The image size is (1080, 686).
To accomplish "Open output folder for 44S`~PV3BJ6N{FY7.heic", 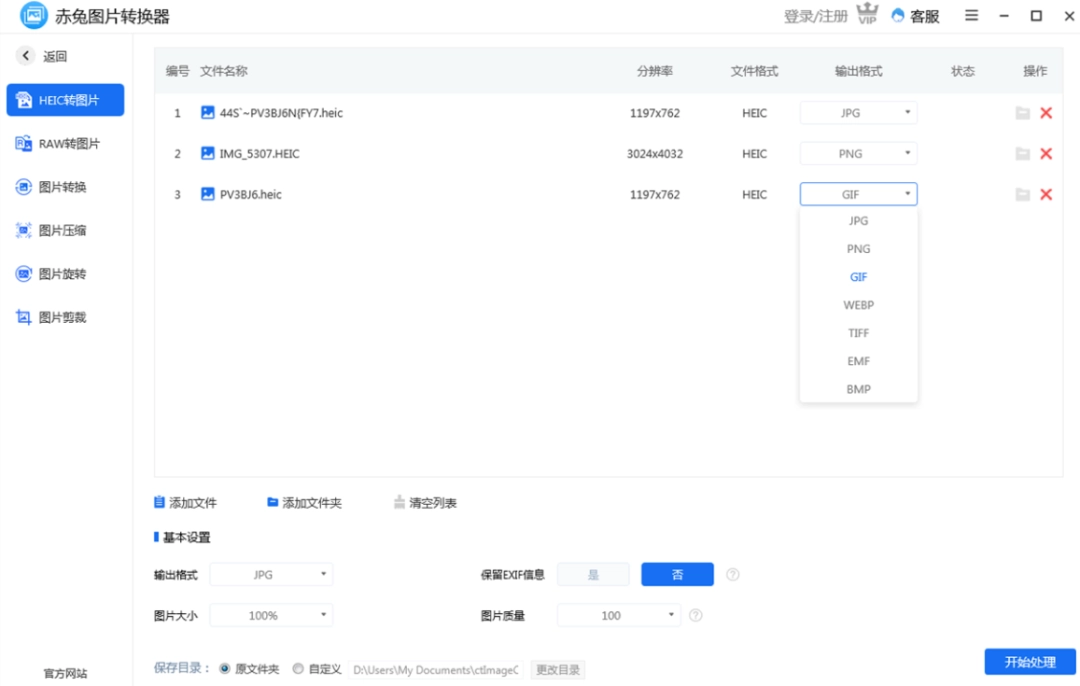I will [x=1022, y=113].
